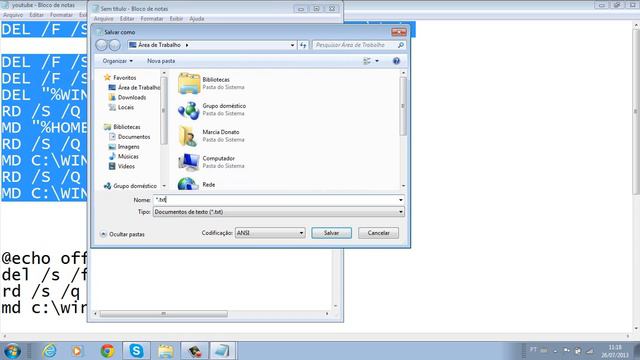Image resolution: width=640 pixels, height=360 pixels.
Task: Switch to Notepad taskbar button
Action: pyautogui.click(x=222, y=351)
